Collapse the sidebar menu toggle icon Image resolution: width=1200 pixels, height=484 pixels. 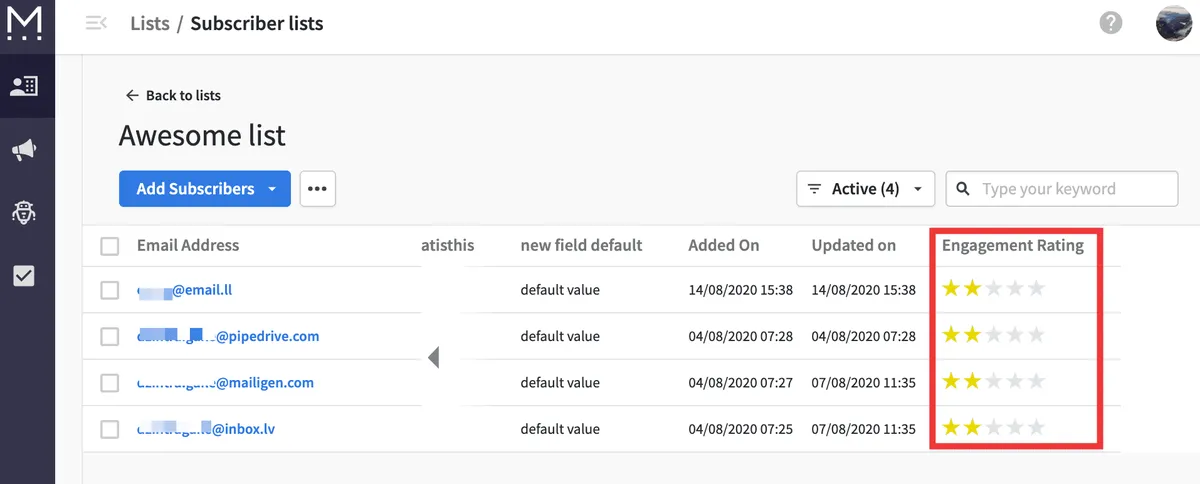(x=97, y=23)
